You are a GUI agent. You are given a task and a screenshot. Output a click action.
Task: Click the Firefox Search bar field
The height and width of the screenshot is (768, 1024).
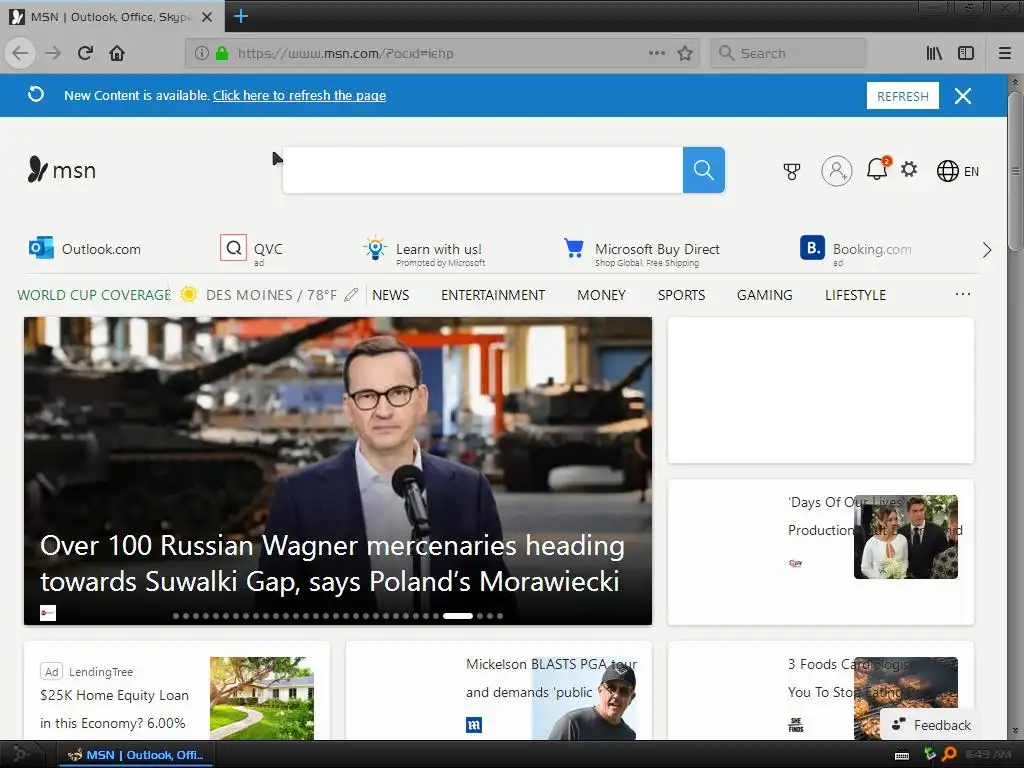[x=788, y=53]
